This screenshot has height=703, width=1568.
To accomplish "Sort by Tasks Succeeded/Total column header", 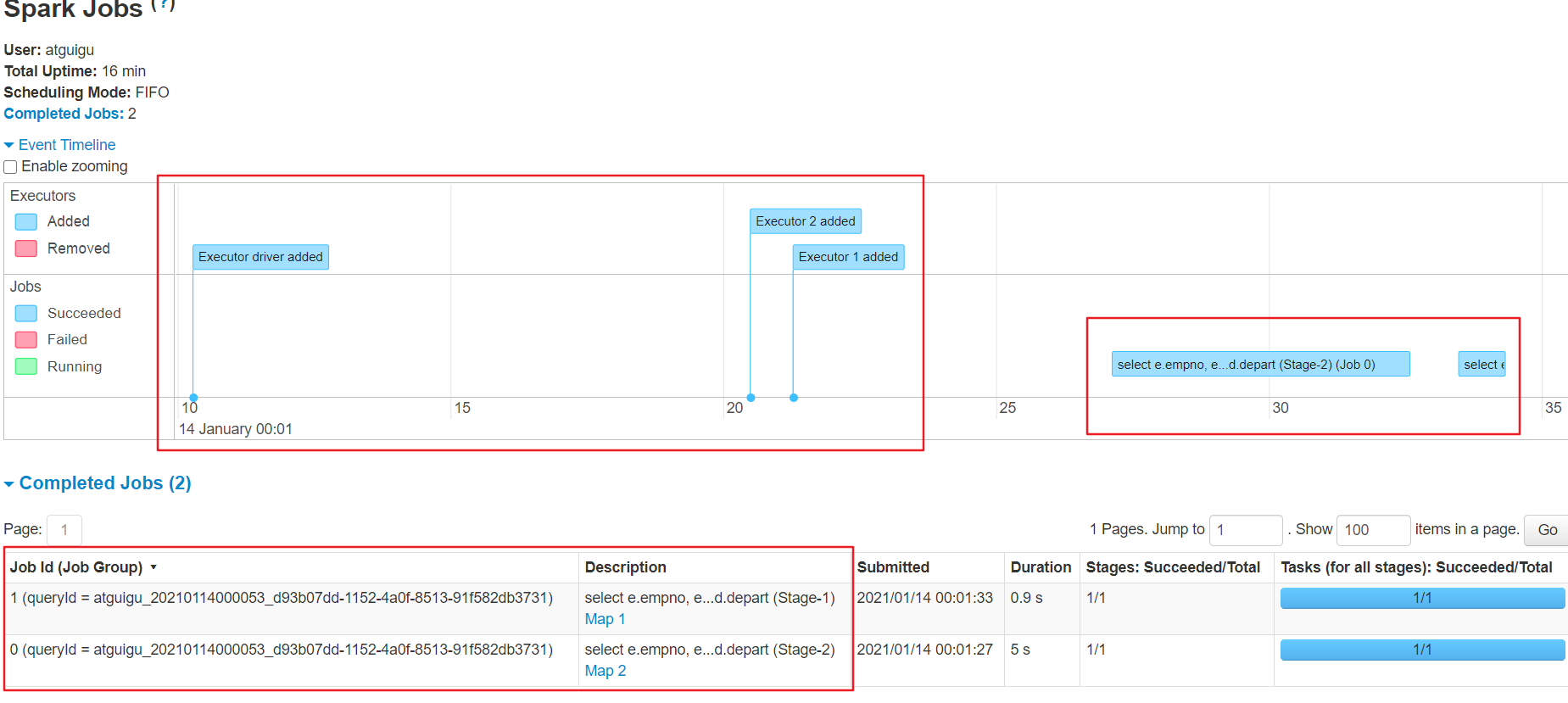I will (1416, 567).
